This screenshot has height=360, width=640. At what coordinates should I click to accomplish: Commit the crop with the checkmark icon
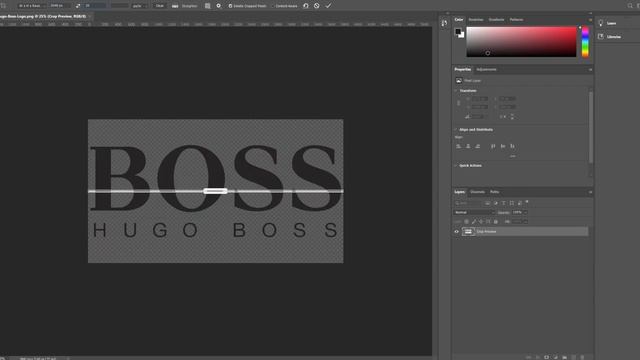click(328, 6)
